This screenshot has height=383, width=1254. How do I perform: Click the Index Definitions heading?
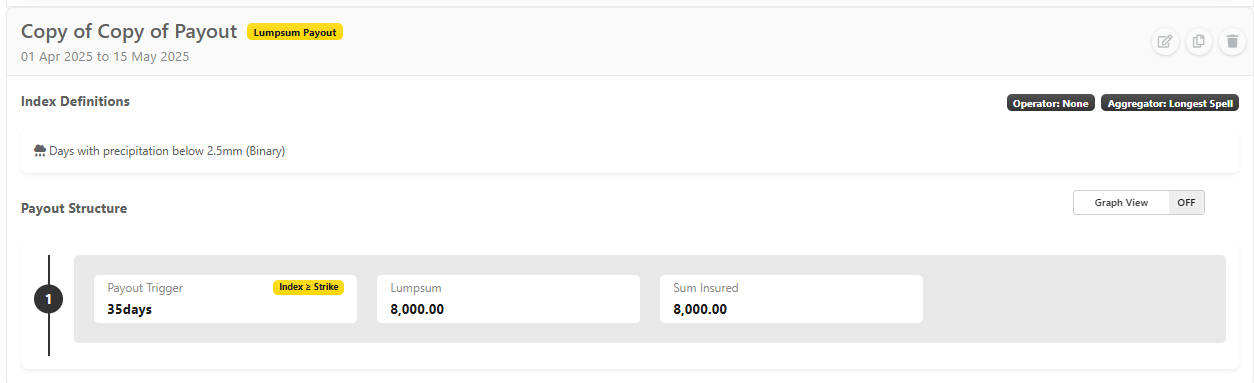75,101
